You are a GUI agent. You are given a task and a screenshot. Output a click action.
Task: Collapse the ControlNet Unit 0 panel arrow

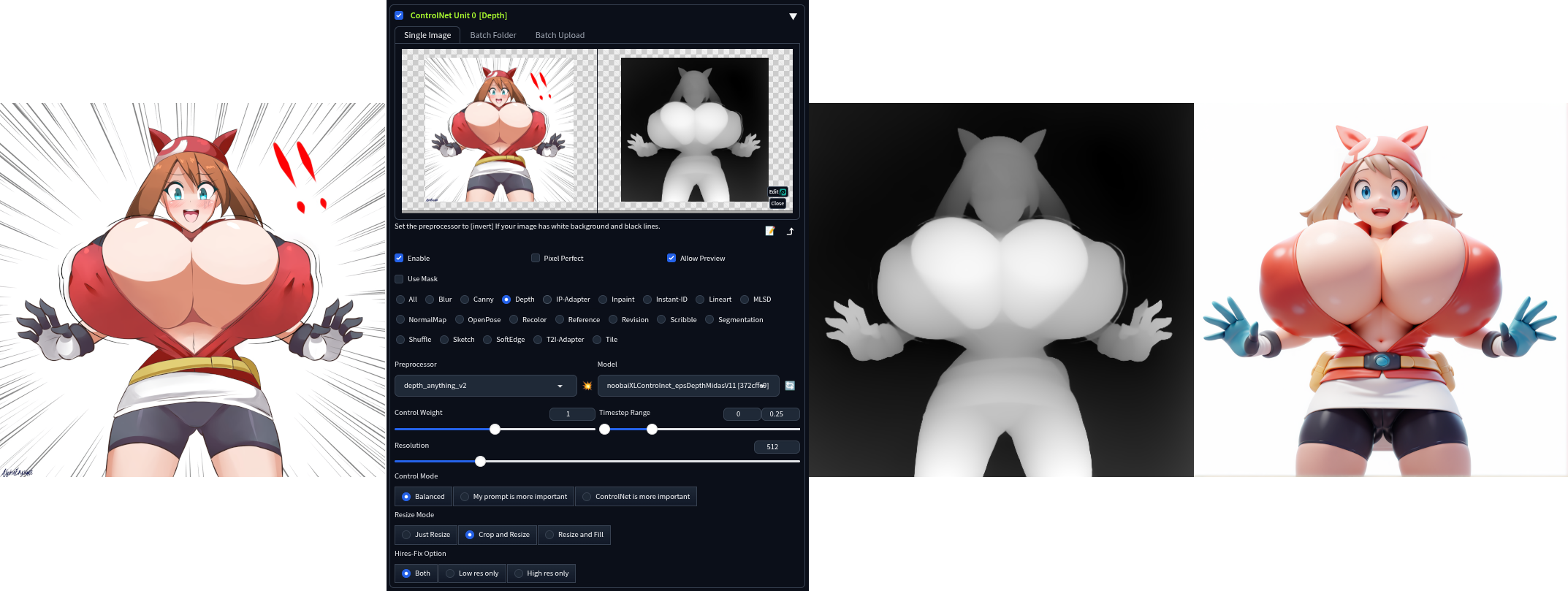click(x=793, y=16)
